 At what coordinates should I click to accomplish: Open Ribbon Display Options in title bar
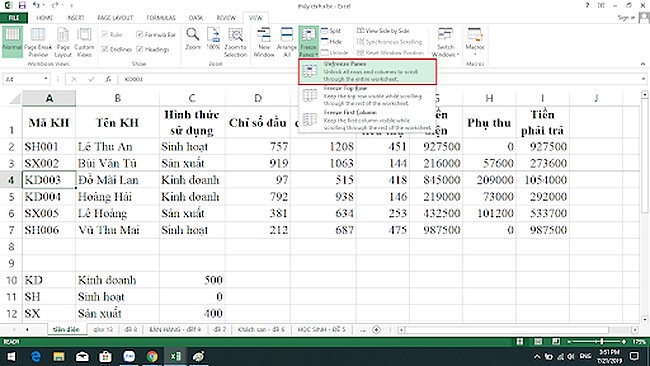point(601,5)
